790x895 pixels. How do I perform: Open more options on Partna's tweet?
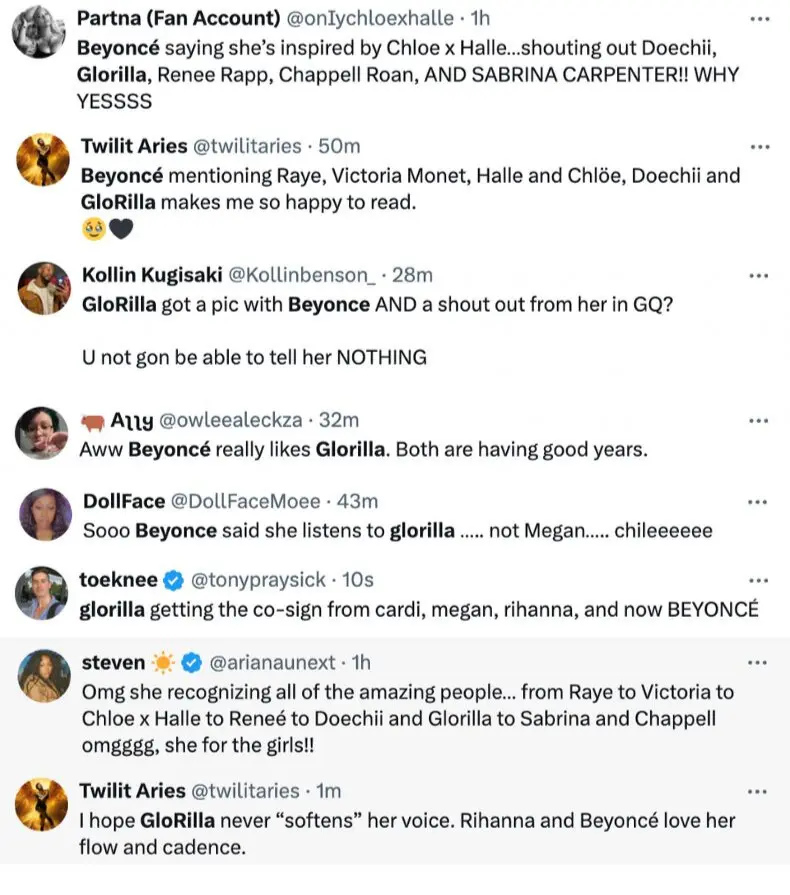pos(760,19)
